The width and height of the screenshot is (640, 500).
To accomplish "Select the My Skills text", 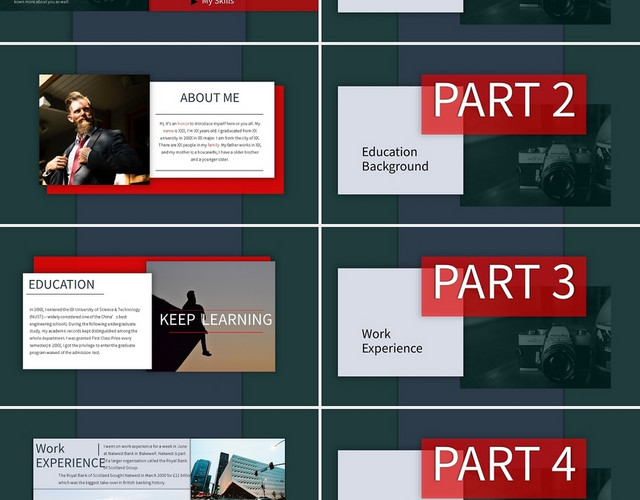I will pyautogui.click(x=218, y=2).
